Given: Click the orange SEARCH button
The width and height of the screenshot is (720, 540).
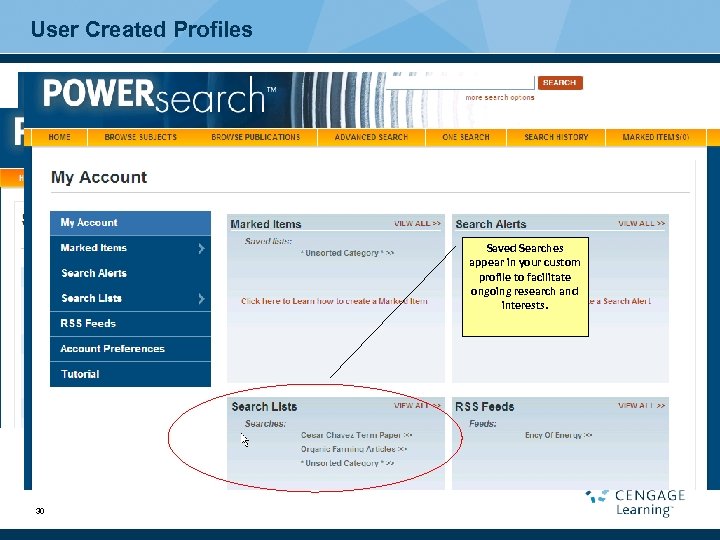Looking at the screenshot, I should point(560,83).
